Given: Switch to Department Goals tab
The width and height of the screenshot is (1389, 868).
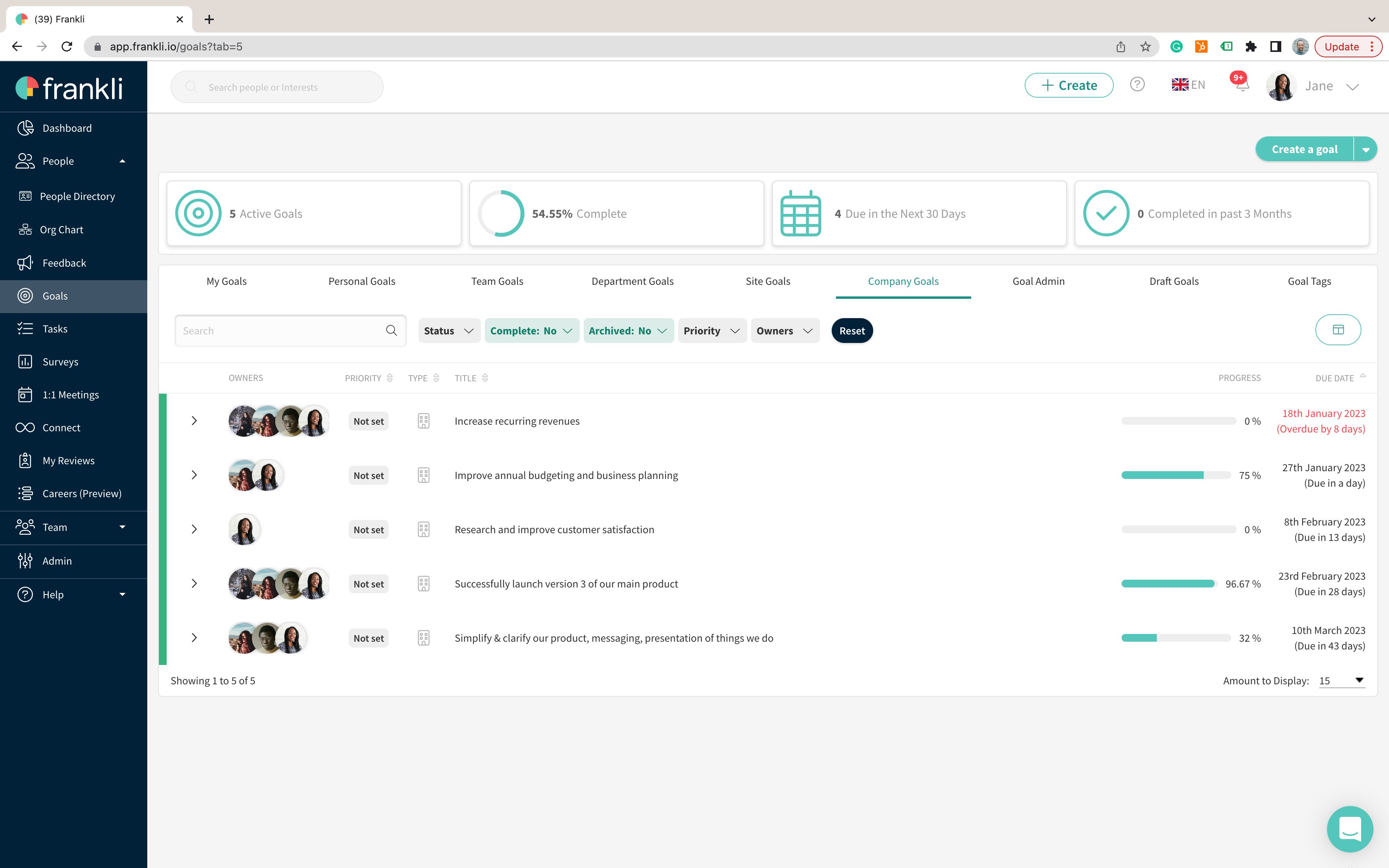Looking at the screenshot, I should (632, 281).
